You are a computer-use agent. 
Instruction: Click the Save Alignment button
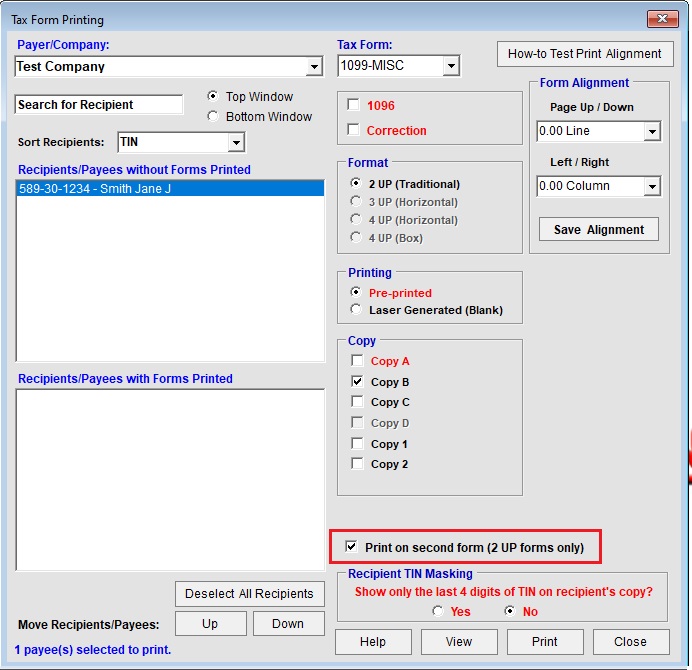point(598,229)
